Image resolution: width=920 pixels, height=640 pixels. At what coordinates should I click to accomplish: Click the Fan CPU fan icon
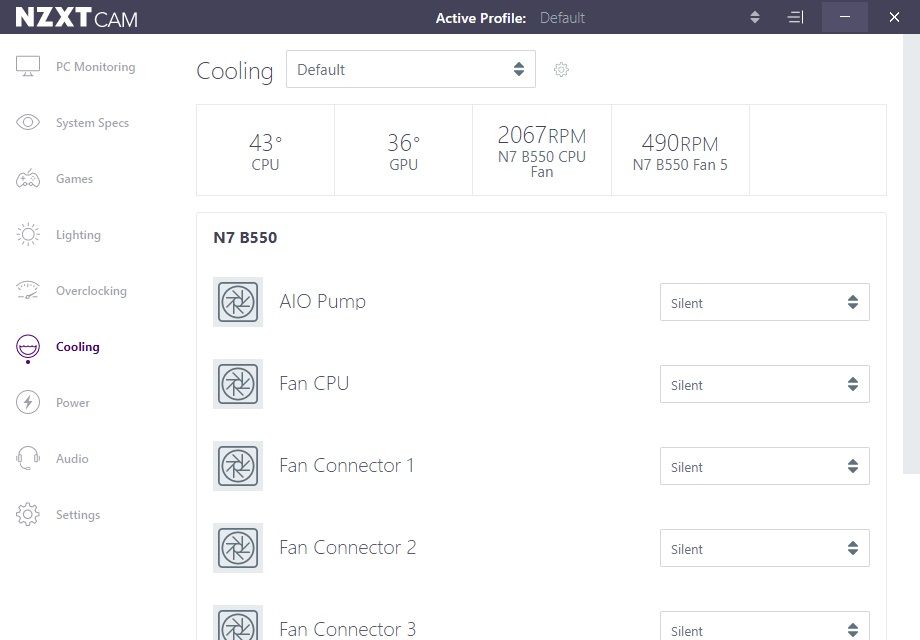point(238,384)
